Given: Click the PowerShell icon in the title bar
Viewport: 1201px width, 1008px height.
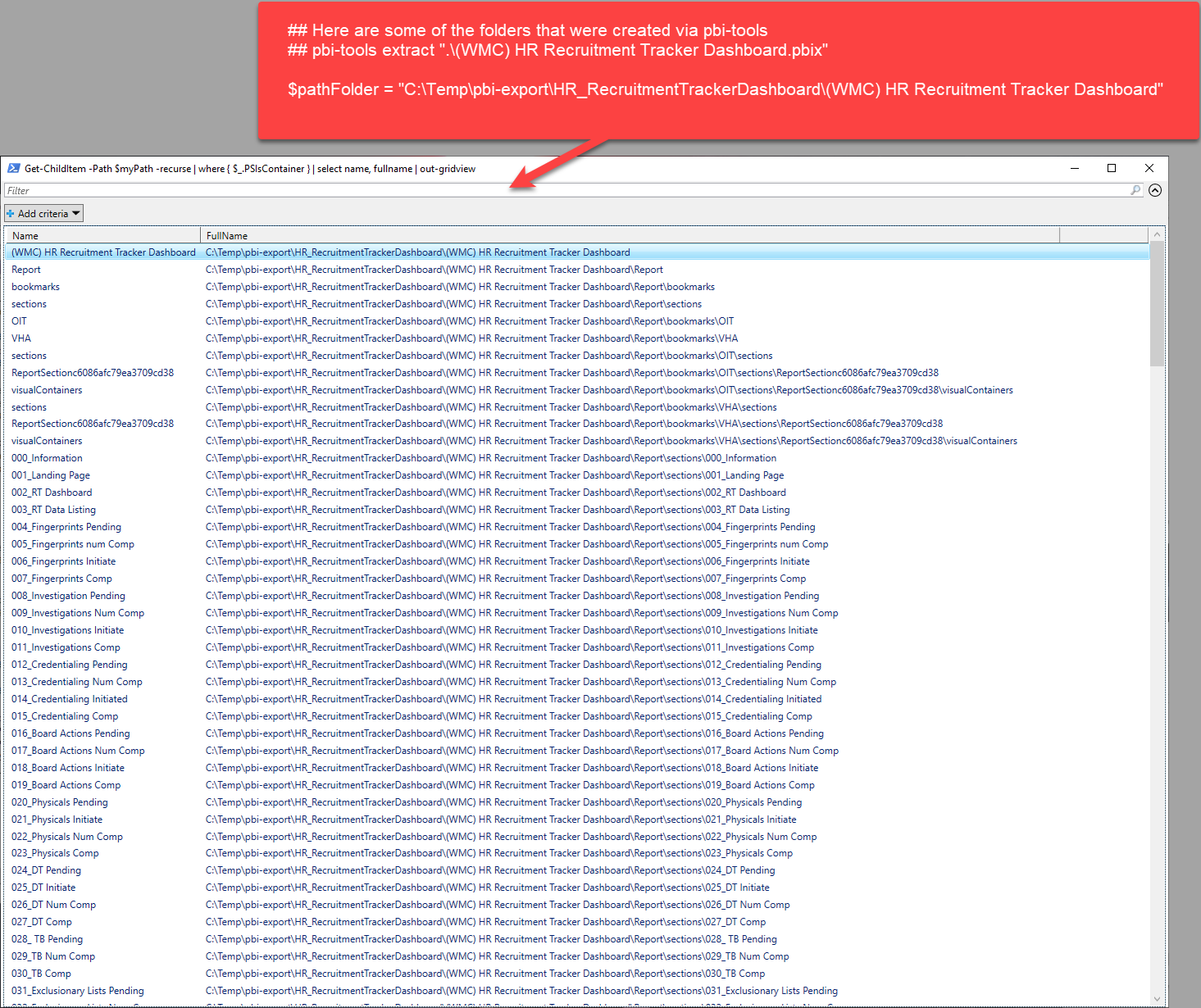Looking at the screenshot, I should 14,168.
